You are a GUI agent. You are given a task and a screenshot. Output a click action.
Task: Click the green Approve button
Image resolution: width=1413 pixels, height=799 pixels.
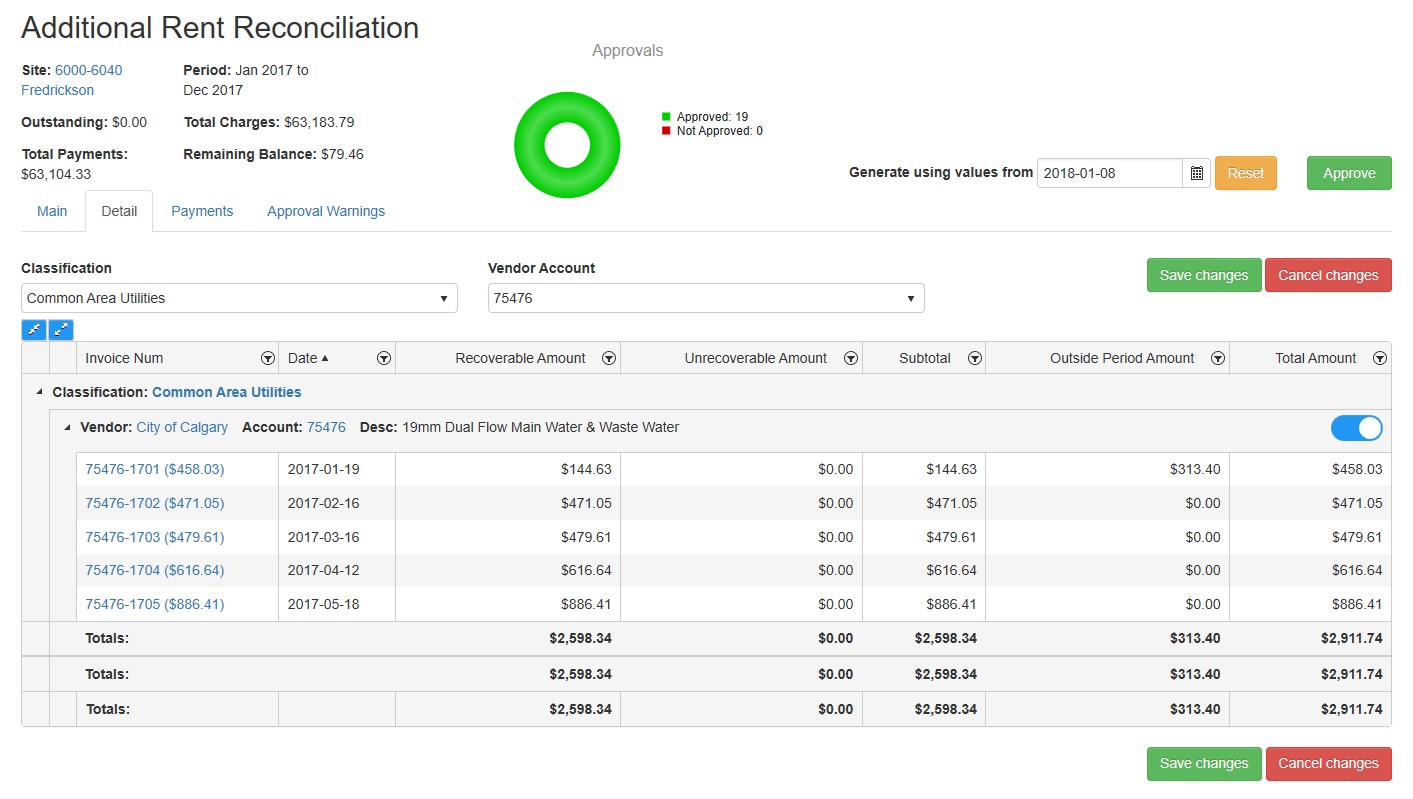pyautogui.click(x=1348, y=173)
